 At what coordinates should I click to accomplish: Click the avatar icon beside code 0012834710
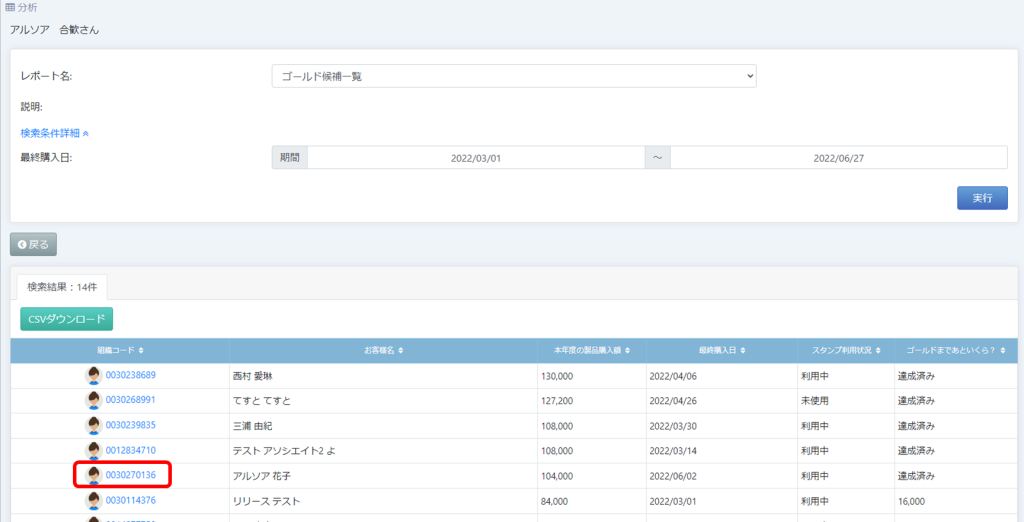click(93, 450)
